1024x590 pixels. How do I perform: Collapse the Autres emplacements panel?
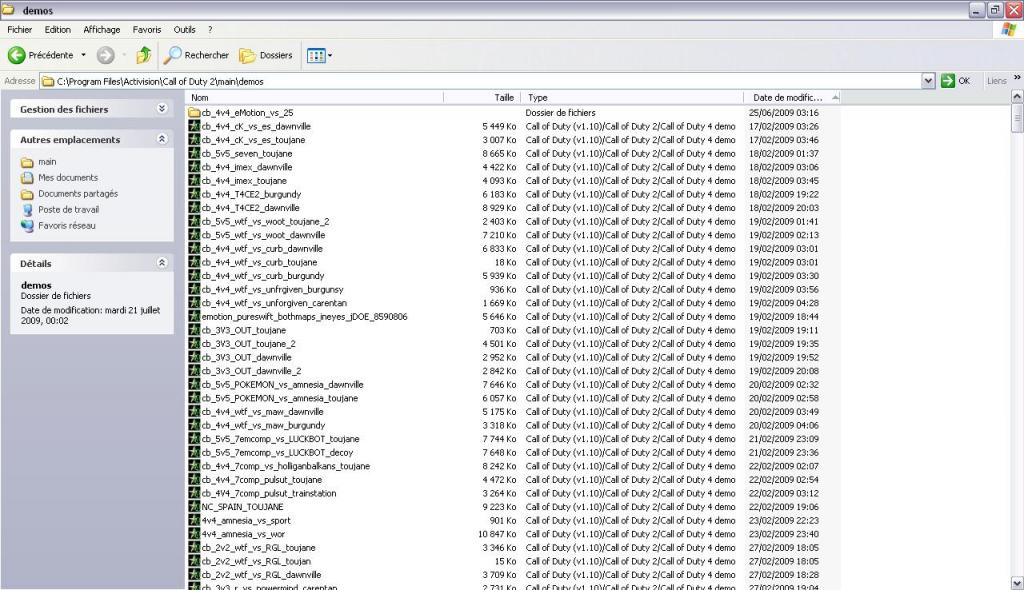point(162,139)
